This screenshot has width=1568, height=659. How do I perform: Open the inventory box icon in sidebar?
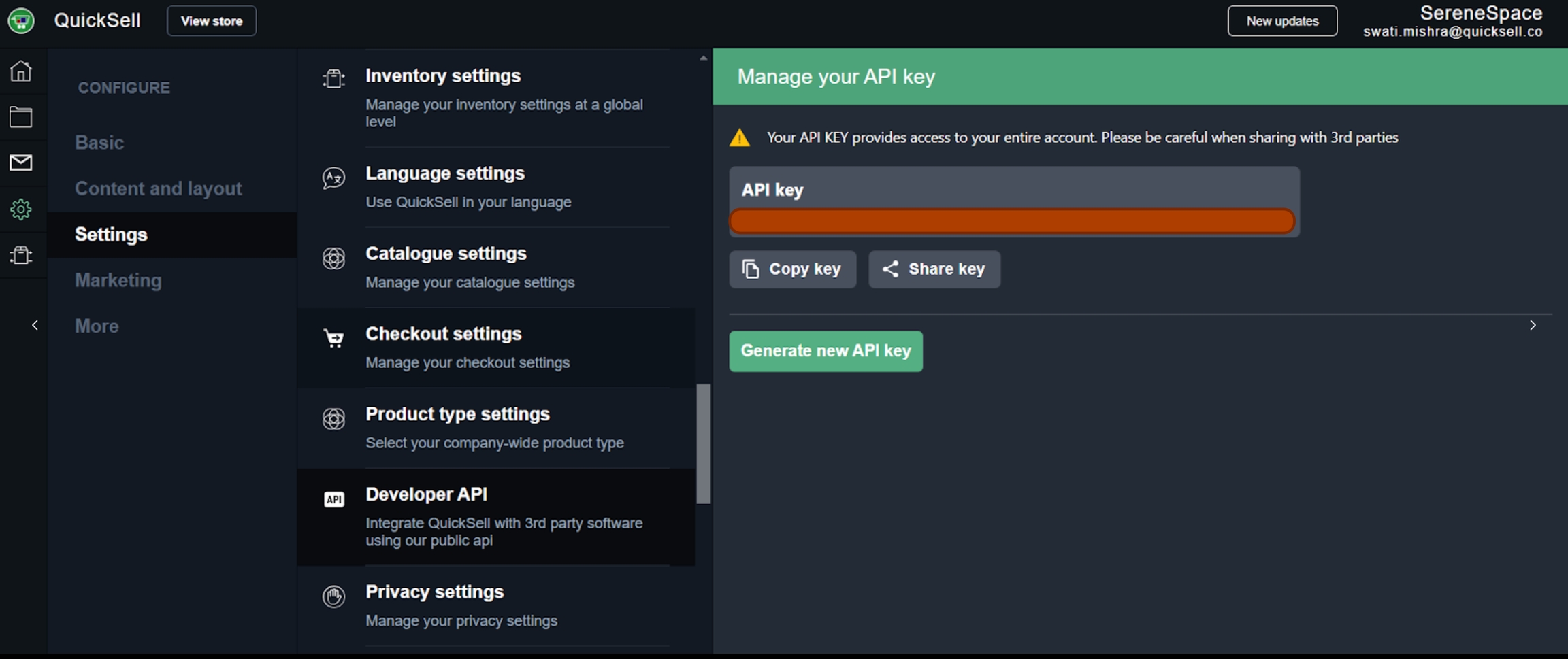[x=21, y=255]
